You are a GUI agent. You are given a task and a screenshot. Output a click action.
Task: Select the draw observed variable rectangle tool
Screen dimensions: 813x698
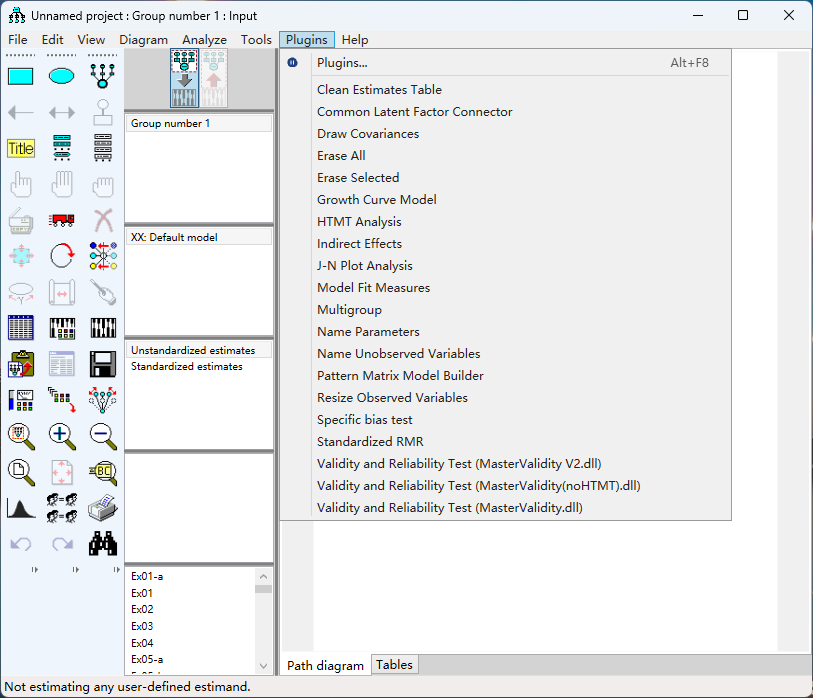point(21,75)
